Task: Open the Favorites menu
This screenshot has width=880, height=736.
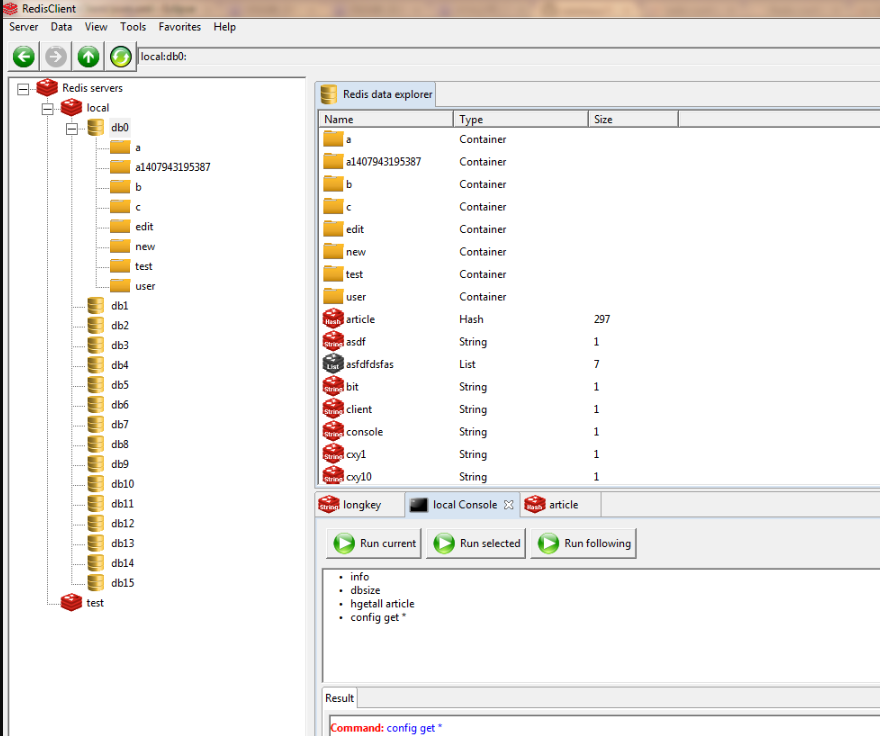Action: click(180, 27)
